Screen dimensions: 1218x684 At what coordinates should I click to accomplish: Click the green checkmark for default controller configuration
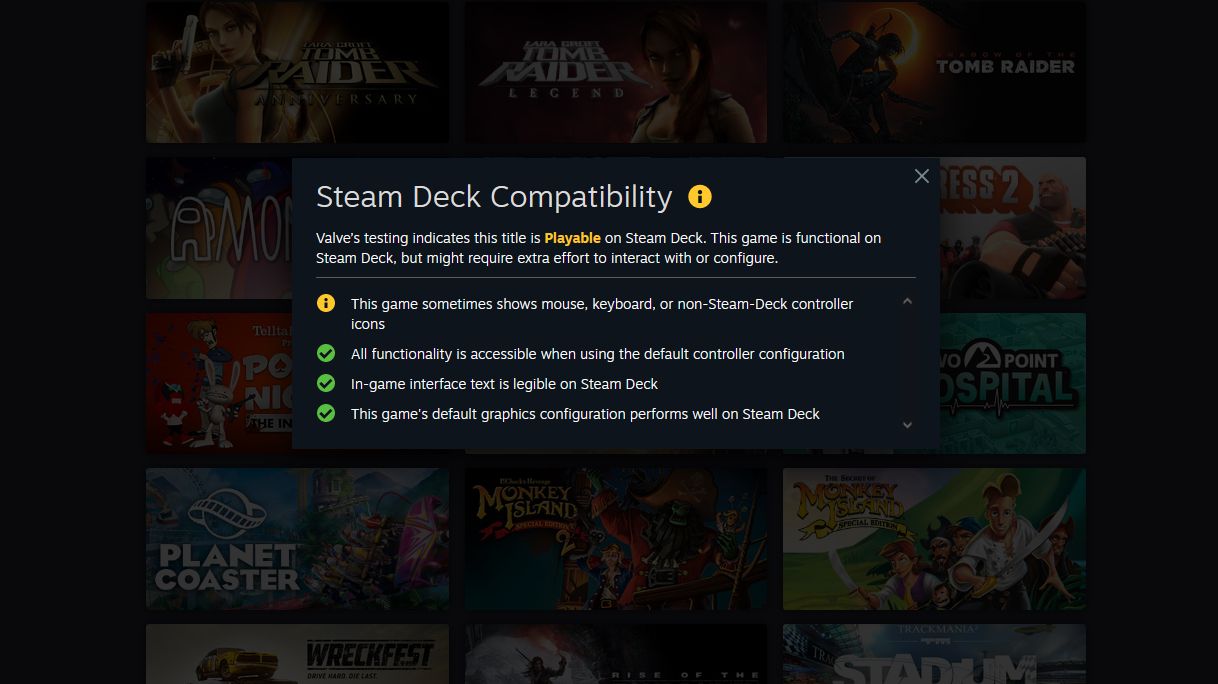click(x=326, y=353)
